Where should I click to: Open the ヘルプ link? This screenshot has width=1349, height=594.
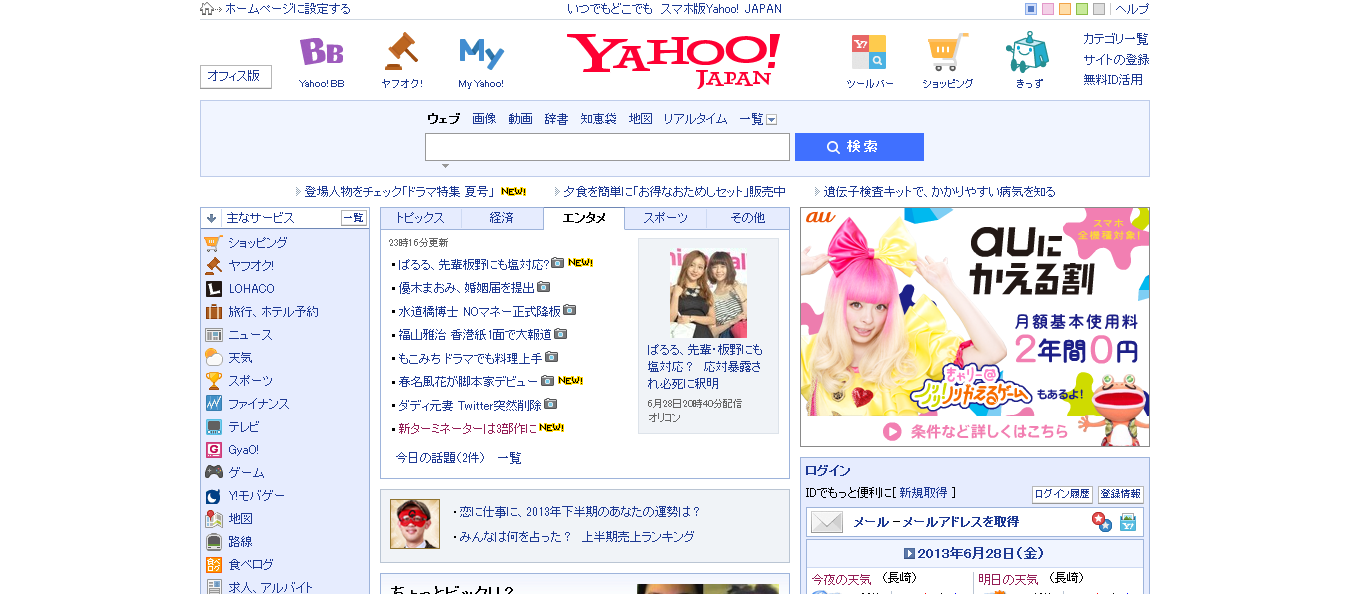pyautogui.click(x=1132, y=9)
